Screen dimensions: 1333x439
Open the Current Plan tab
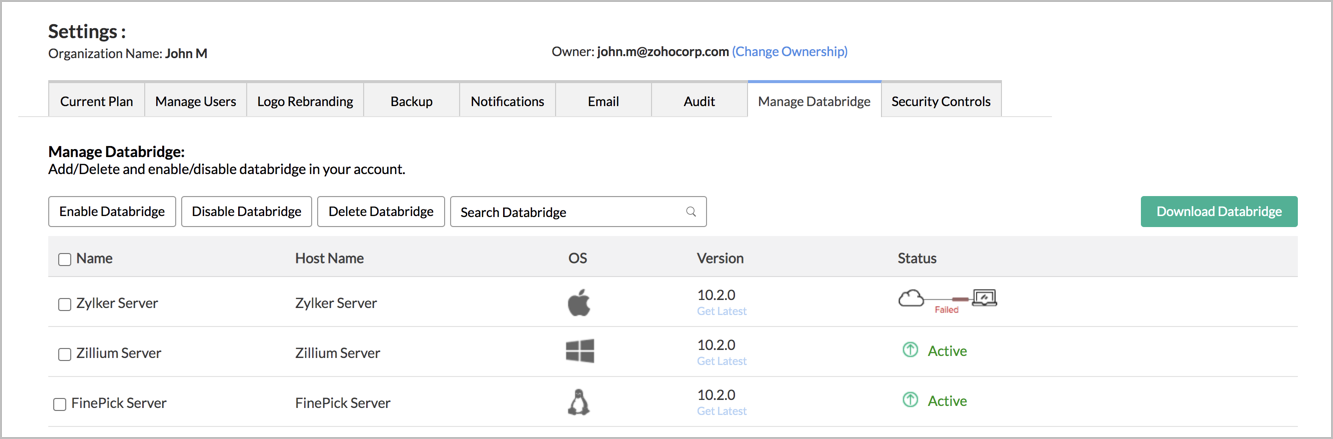96,101
